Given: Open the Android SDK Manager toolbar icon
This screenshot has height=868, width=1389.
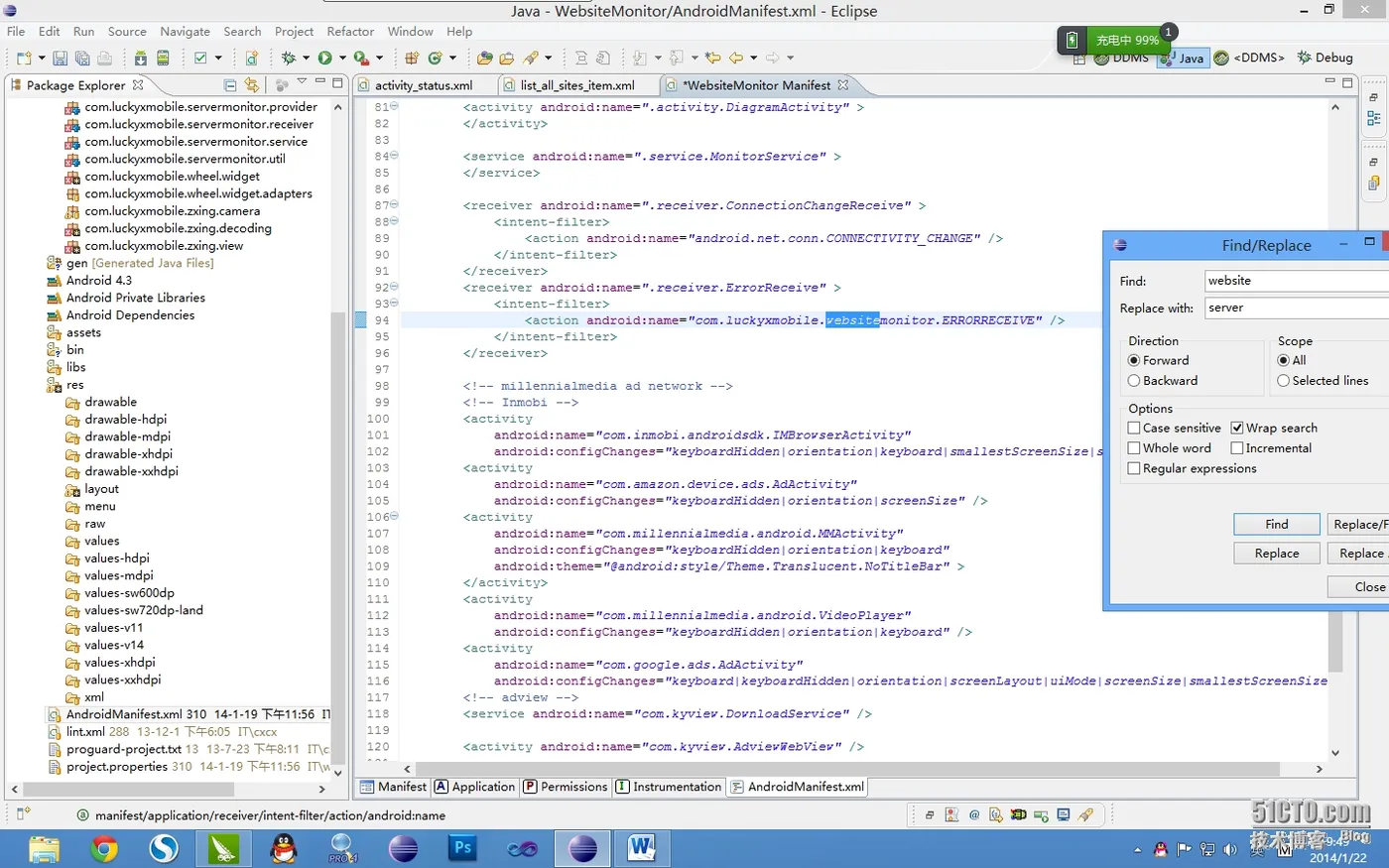Looking at the screenshot, I should pos(141,59).
